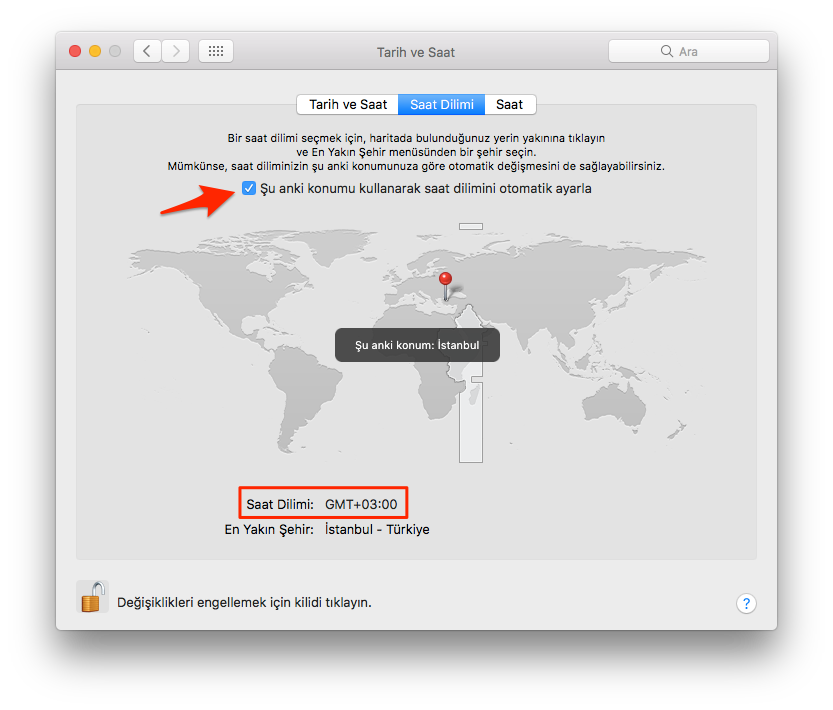The image size is (833, 710).
Task: Click the GMT+03:00 time zone value
Action: pos(361,503)
